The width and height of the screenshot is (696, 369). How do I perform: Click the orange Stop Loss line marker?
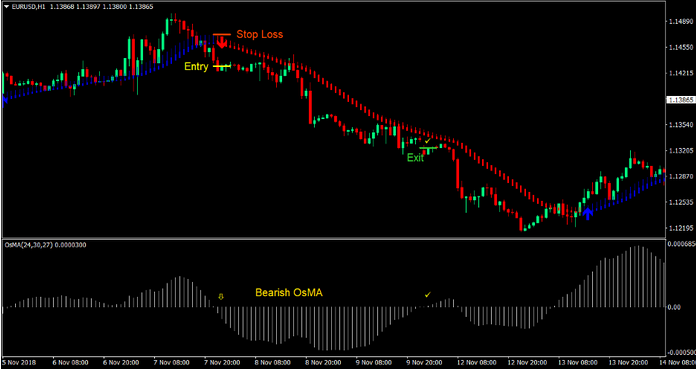point(221,34)
